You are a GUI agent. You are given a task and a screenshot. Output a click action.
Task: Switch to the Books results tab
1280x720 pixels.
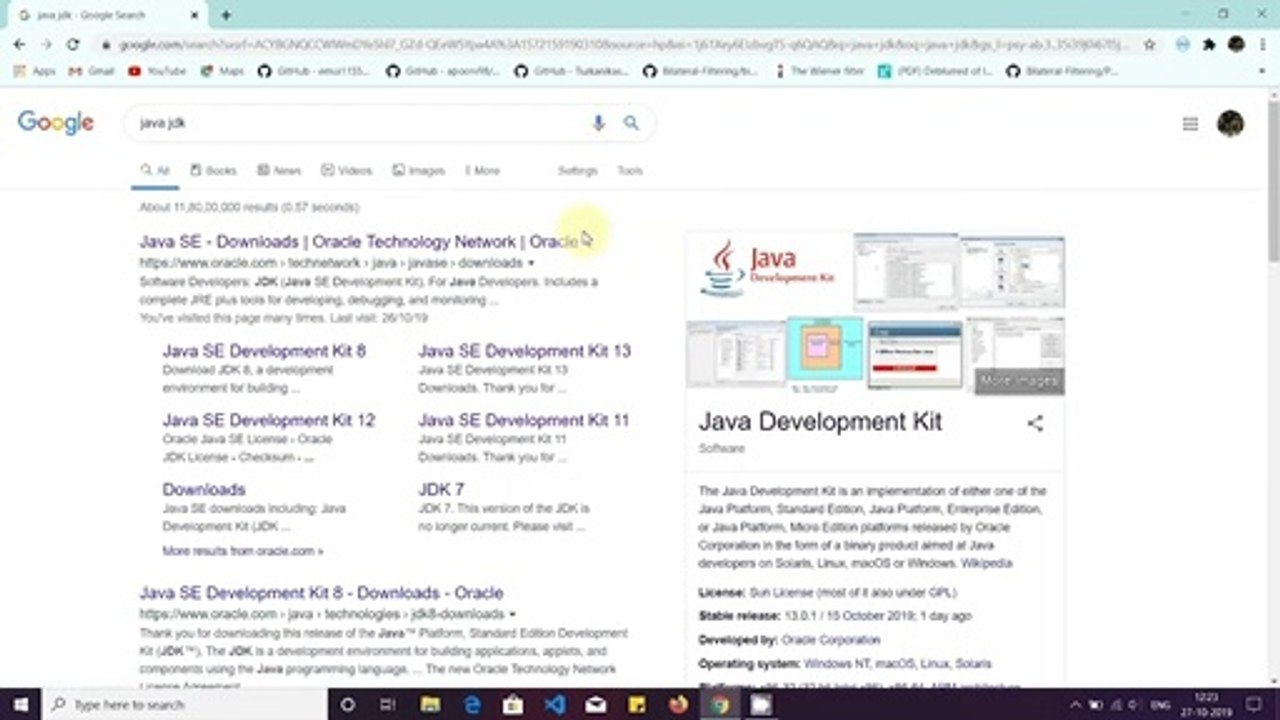[213, 171]
